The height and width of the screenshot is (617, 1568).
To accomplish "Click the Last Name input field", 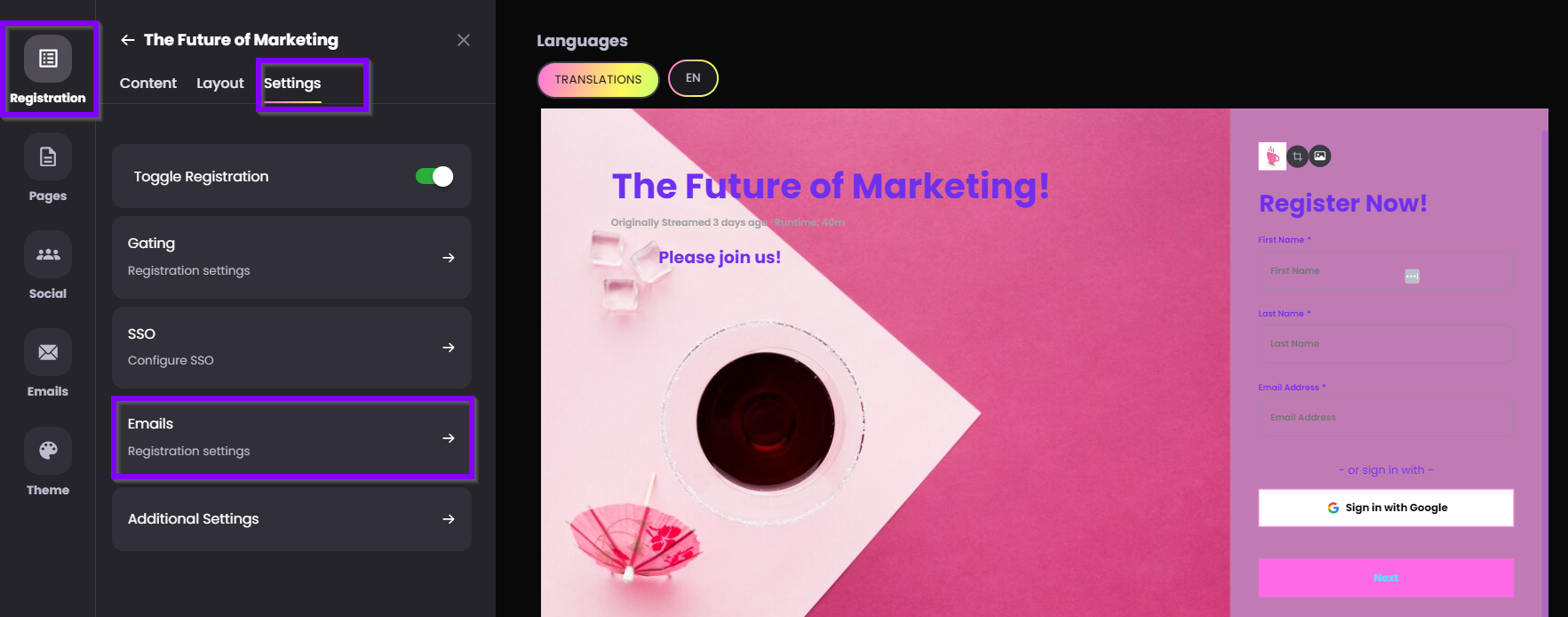I will pyautogui.click(x=1386, y=343).
